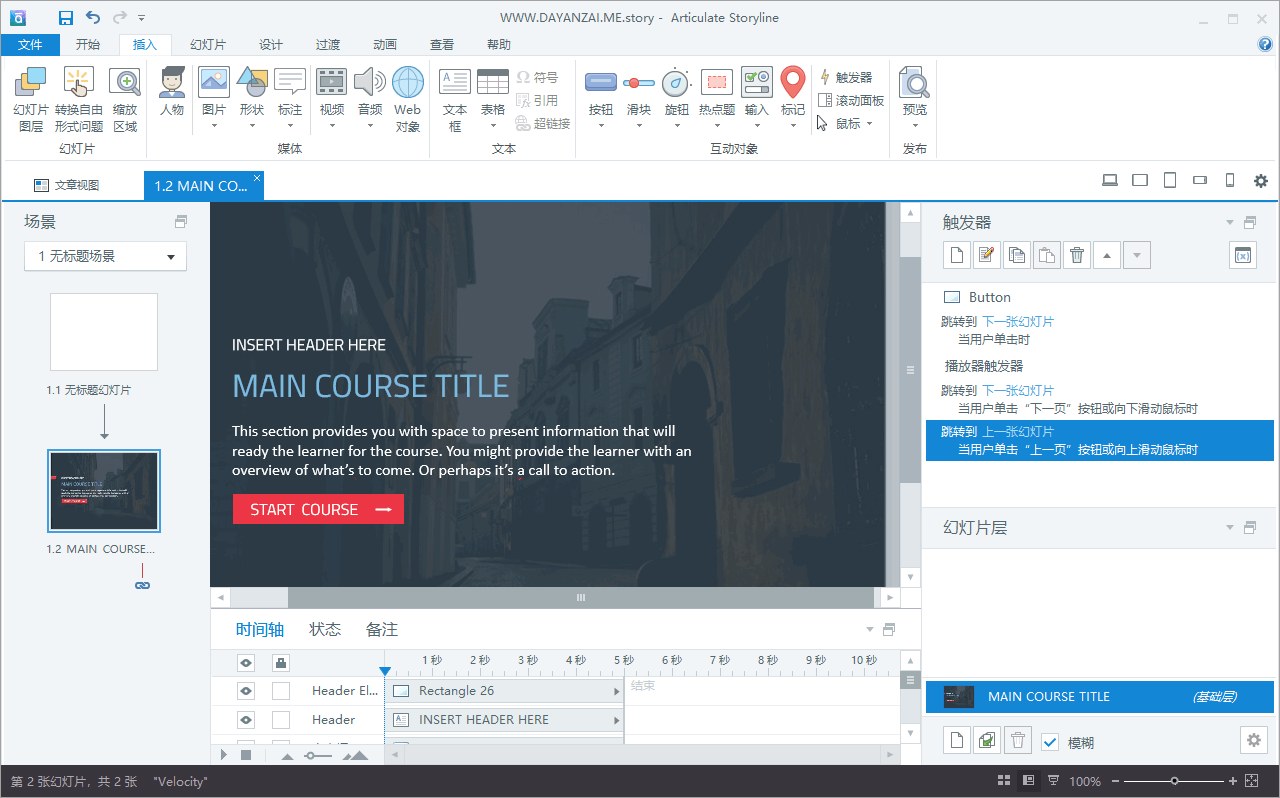Insert a Scrolling Panel (滚动面板)

pos(851,100)
